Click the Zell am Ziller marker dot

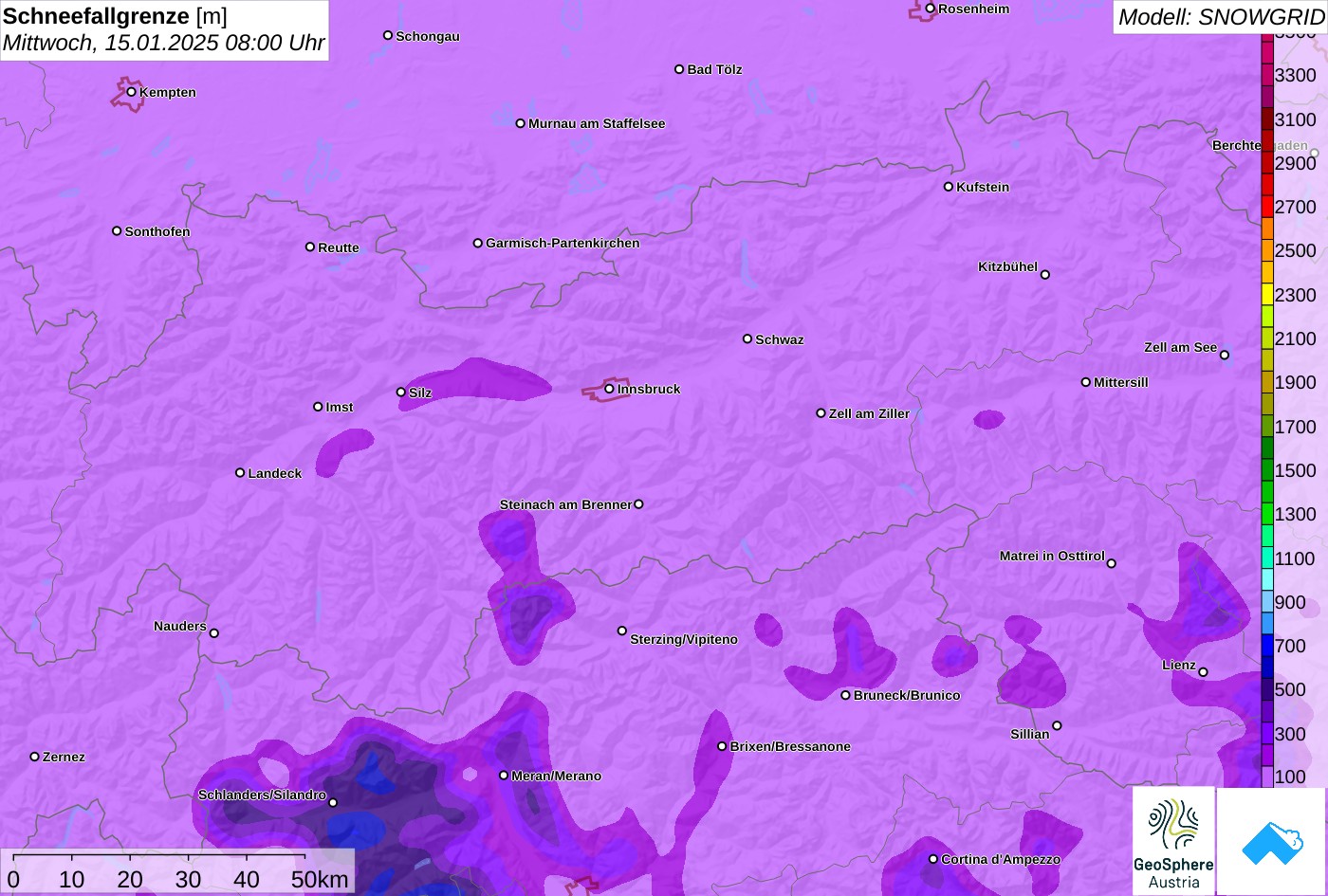point(821,413)
